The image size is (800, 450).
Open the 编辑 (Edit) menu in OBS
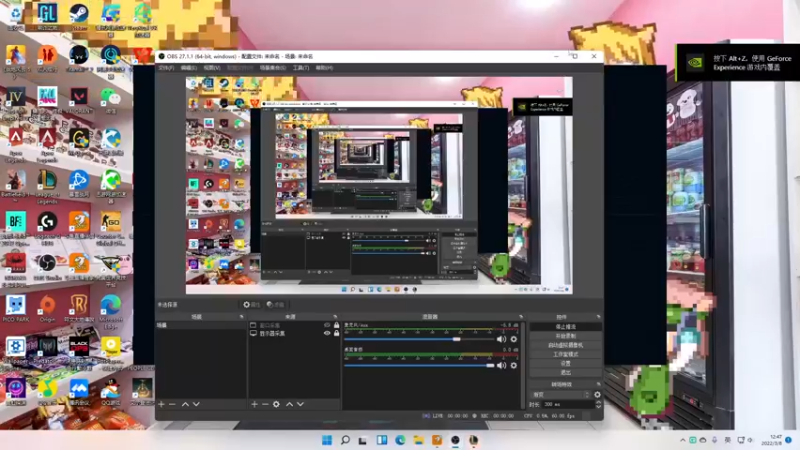pos(188,68)
